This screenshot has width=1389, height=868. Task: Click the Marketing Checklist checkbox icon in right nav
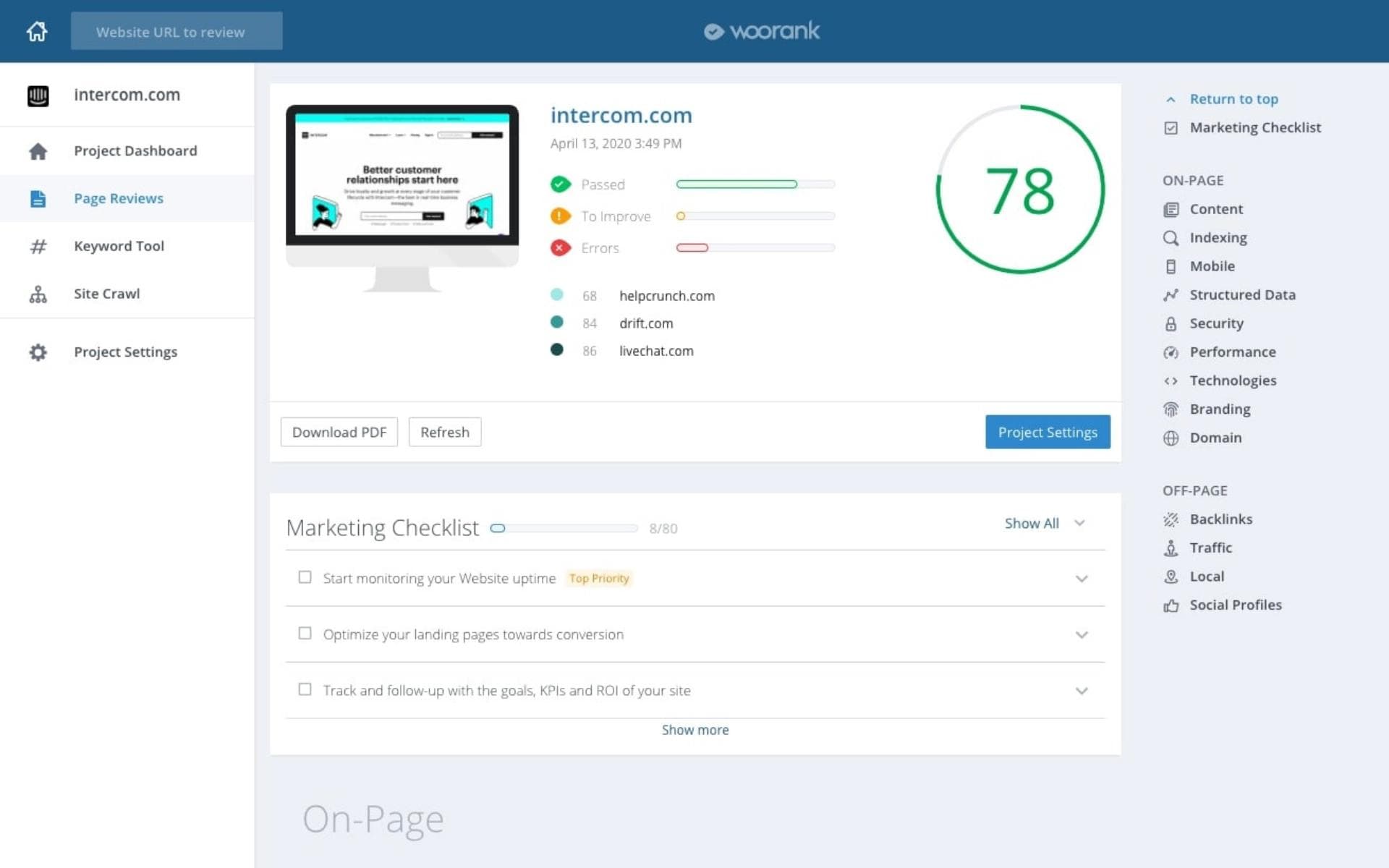[1171, 128]
